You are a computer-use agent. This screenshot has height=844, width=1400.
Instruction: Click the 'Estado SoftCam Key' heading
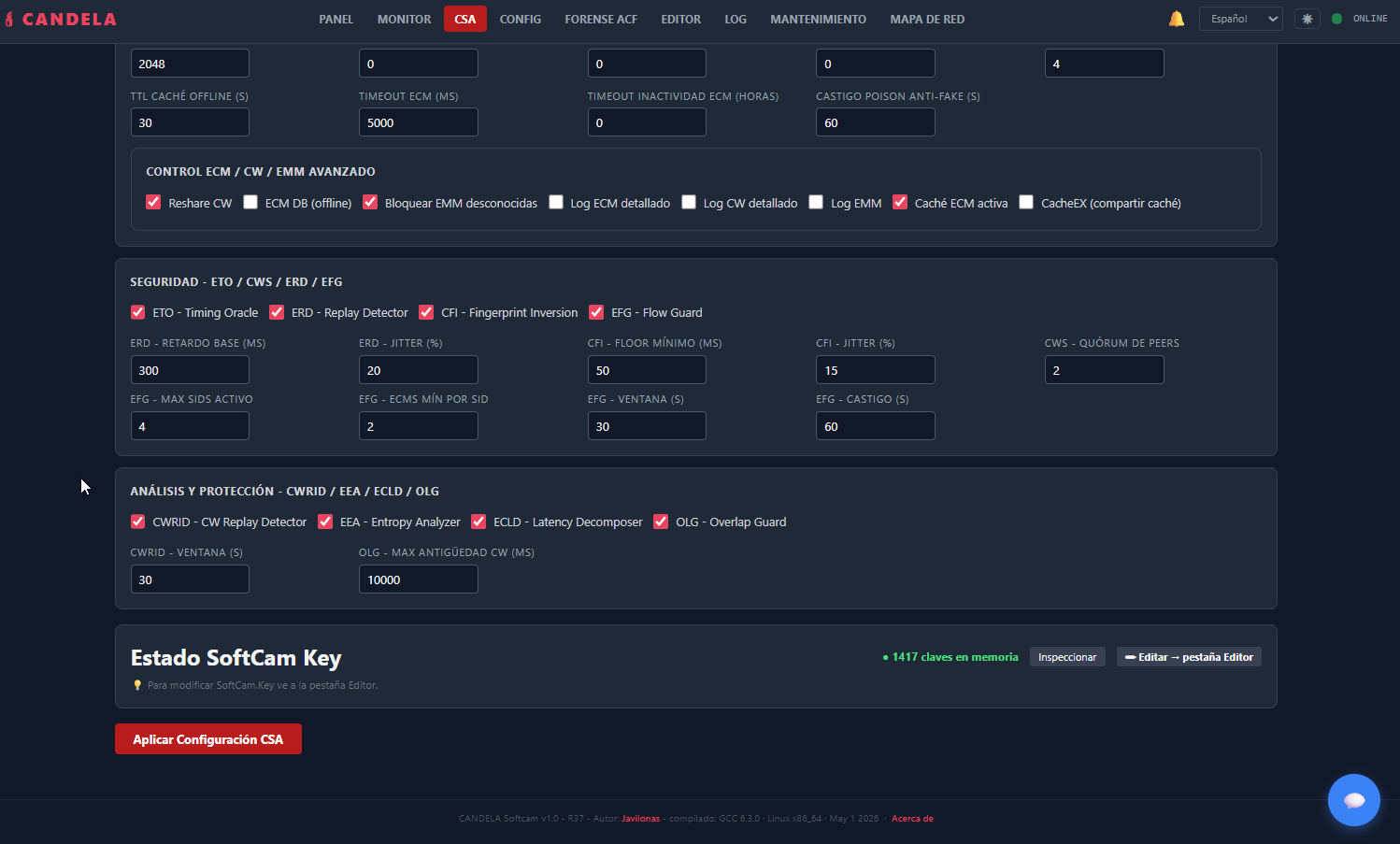[x=236, y=658]
